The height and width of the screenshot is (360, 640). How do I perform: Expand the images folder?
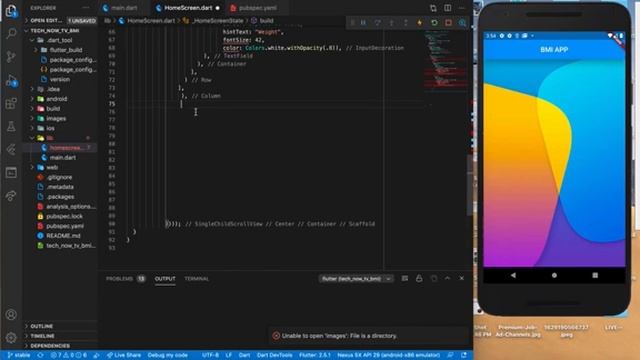click(60, 118)
